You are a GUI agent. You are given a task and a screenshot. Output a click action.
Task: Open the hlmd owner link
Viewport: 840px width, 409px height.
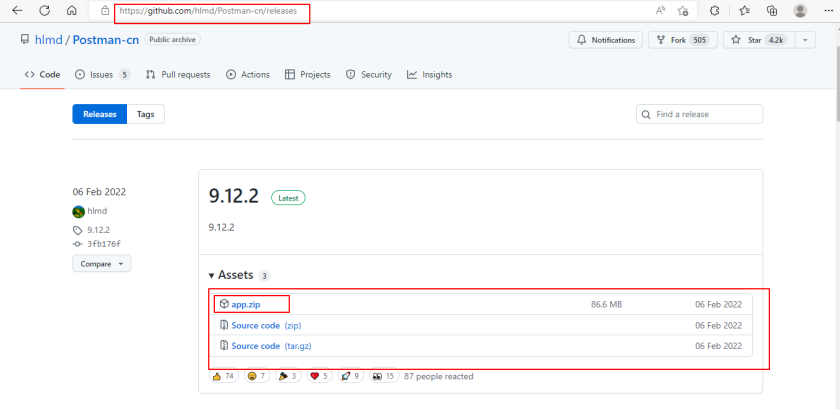coord(48,40)
